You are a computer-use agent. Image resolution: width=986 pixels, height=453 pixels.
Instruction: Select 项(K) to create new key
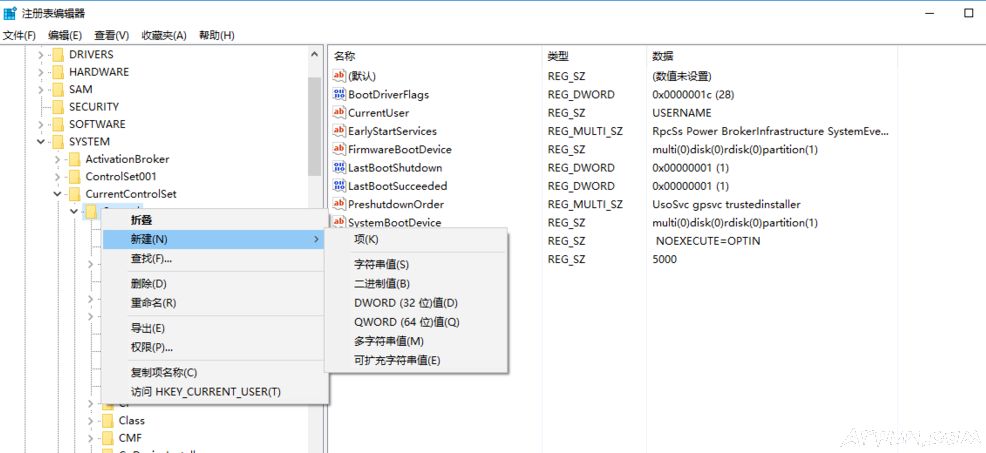point(366,239)
